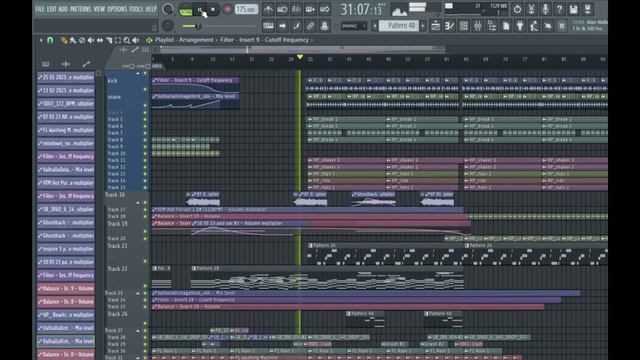Click the plus button right of Pattern 40
The image size is (640, 360).
point(423,26)
